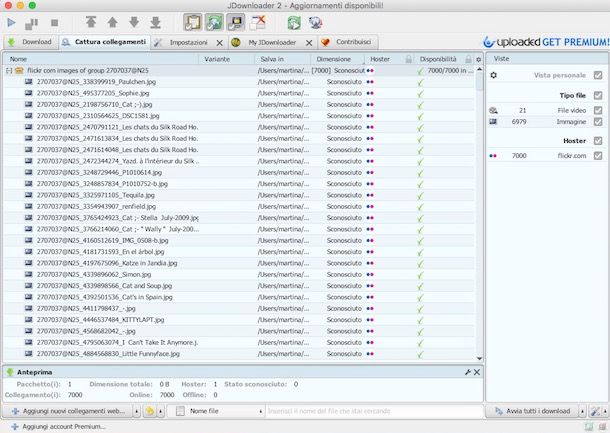Click availability checkmark in Sophie.jpg row
Image resolution: width=610 pixels, height=433 pixels.
[420, 93]
